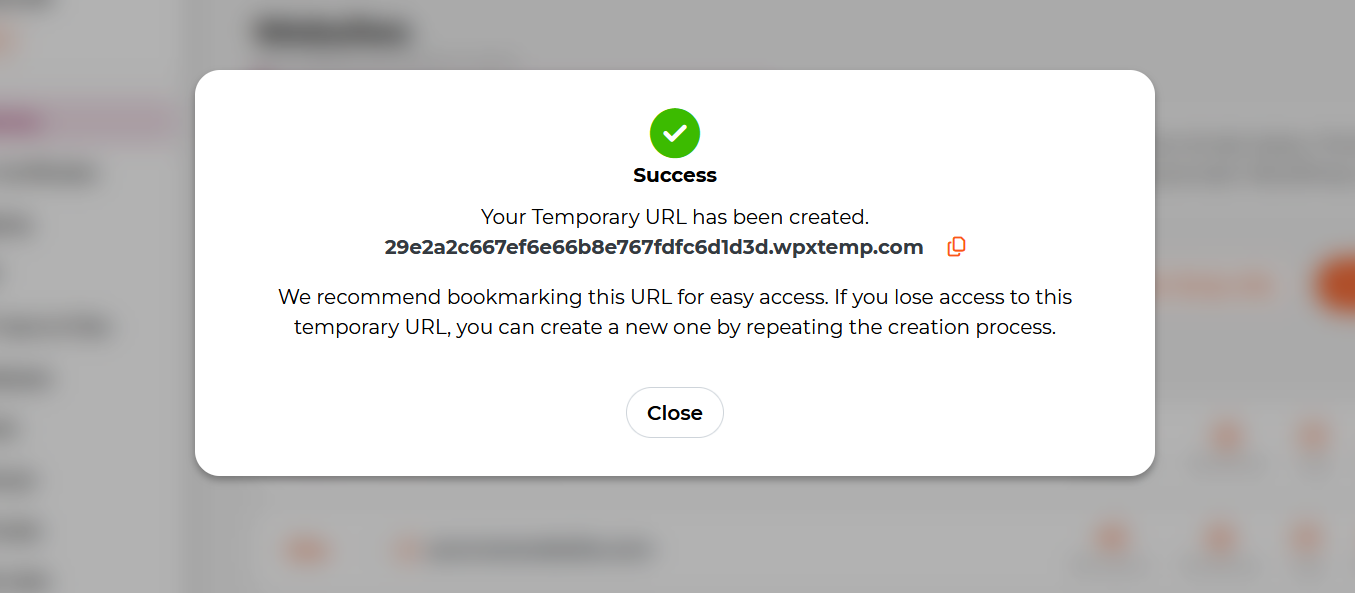Click the green success checkmark icon
The image size is (1355, 593).
[675, 133]
